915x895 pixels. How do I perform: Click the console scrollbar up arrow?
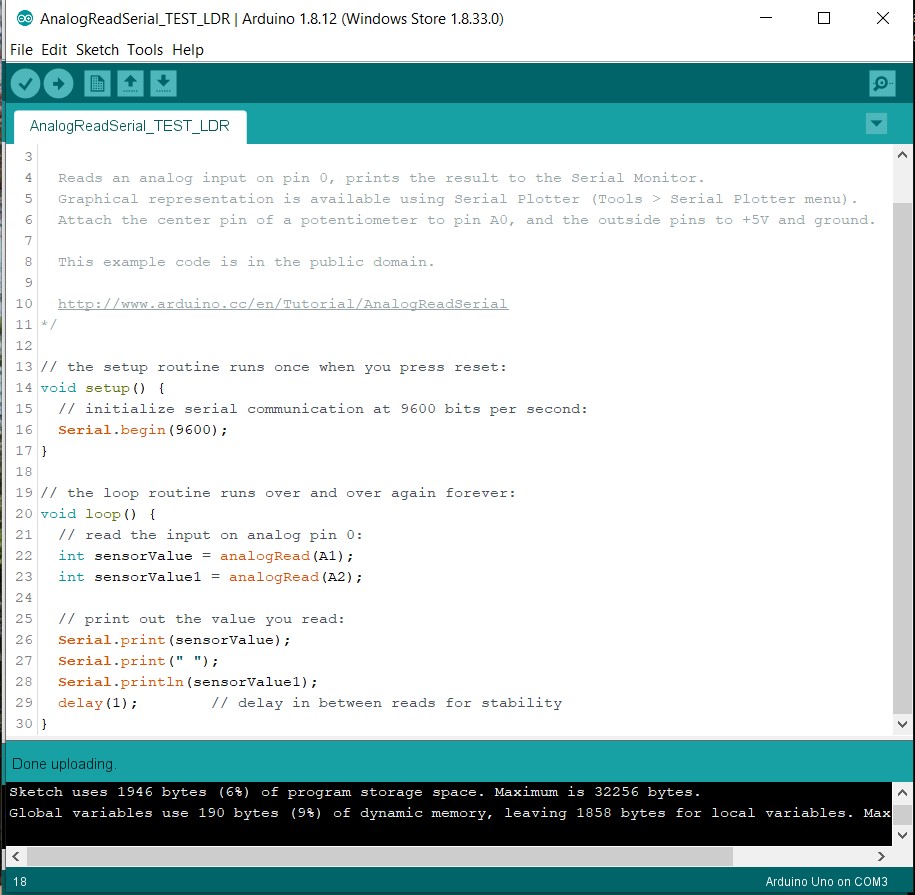902,792
